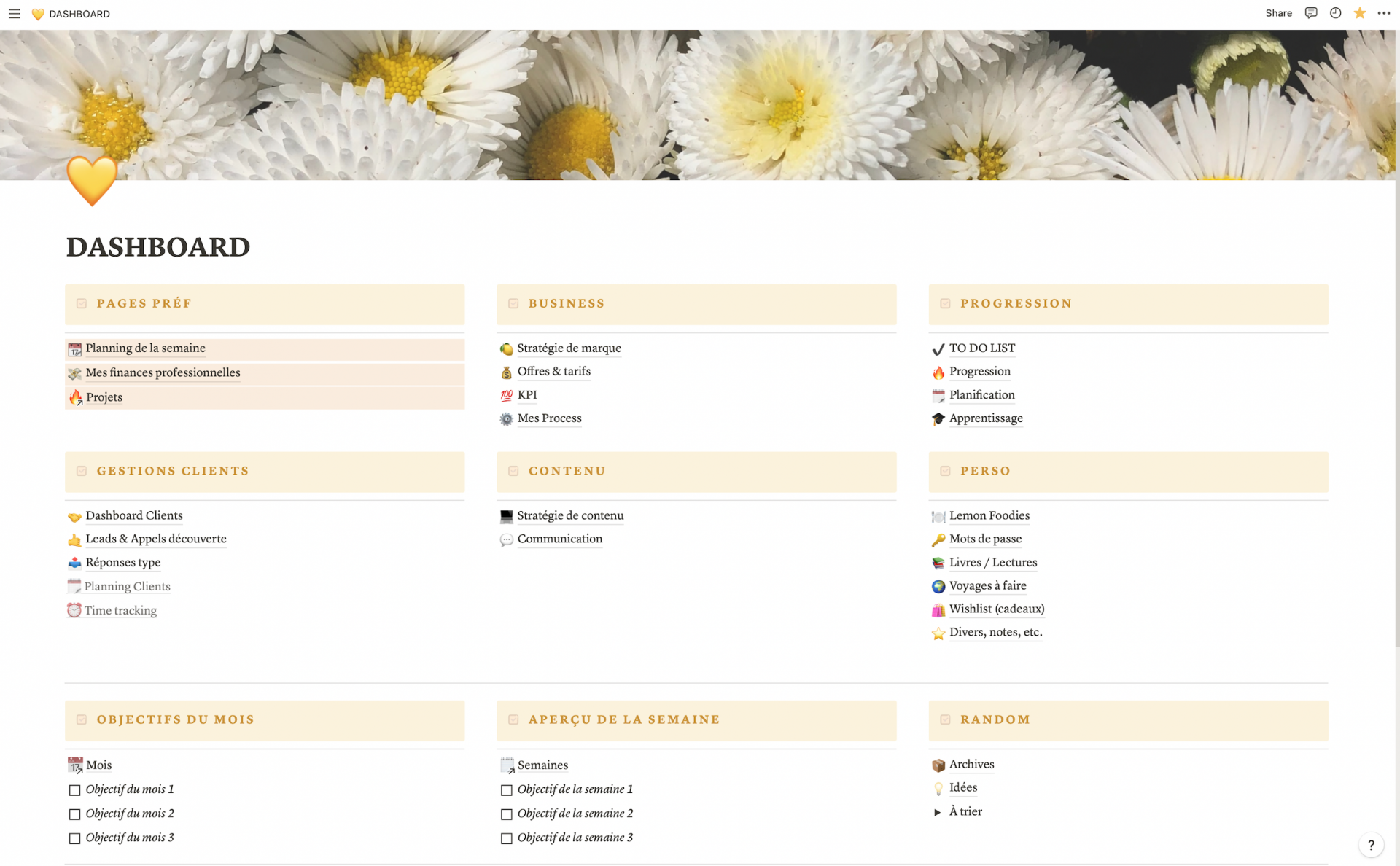Open page history clock icon

pyautogui.click(x=1335, y=13)
